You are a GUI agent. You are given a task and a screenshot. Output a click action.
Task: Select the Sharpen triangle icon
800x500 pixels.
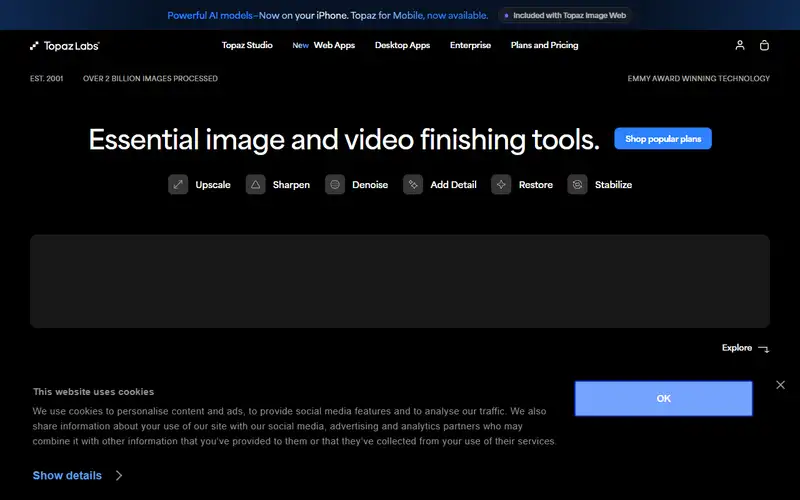click(x=256, y=185)
